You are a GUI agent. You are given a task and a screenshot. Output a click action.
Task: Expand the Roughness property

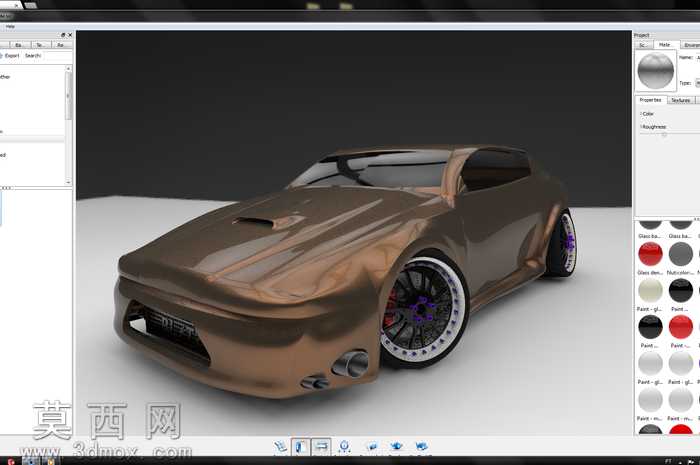[653, 127]
